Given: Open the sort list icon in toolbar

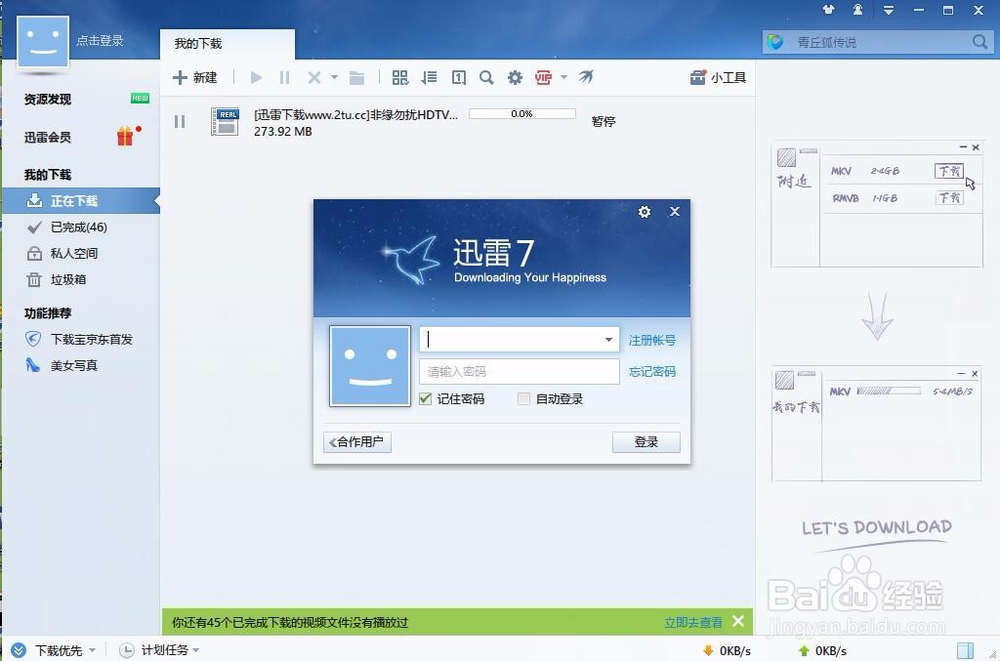Looking at the screenshot, I should (429, 77).
